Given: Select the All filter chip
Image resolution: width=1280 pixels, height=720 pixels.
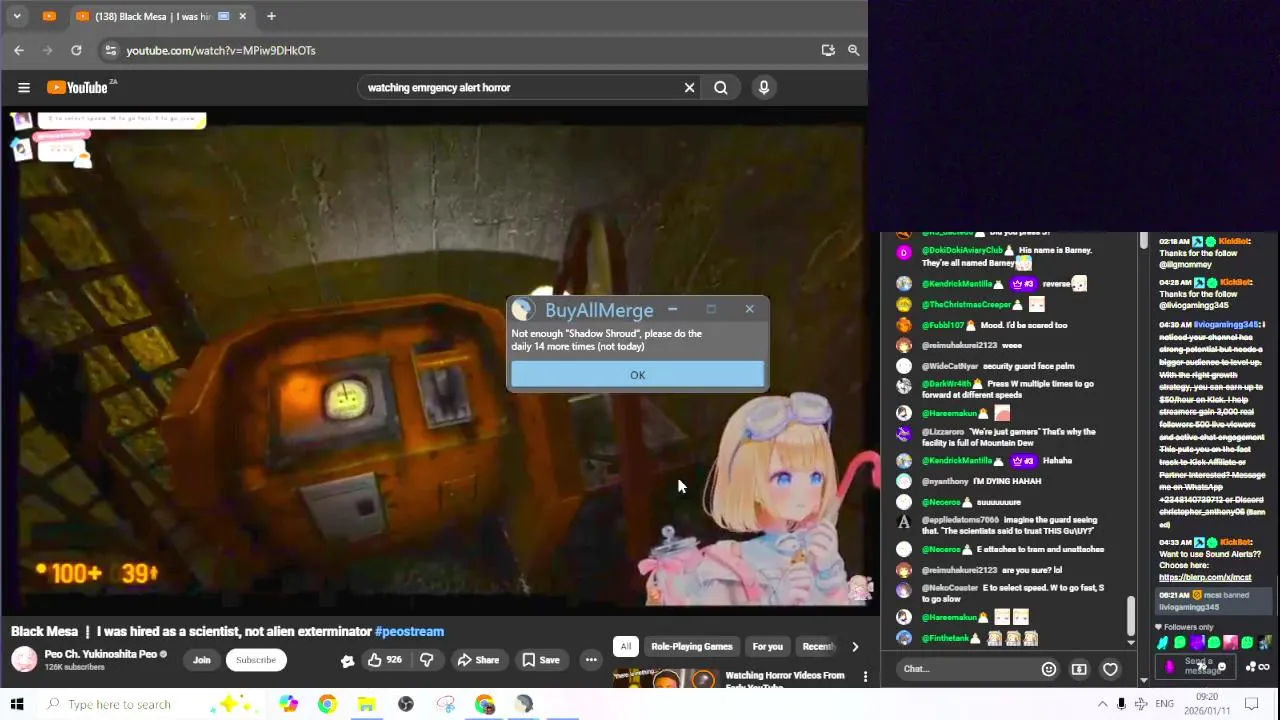Looking at the screenshot, I should coord(626,646).
